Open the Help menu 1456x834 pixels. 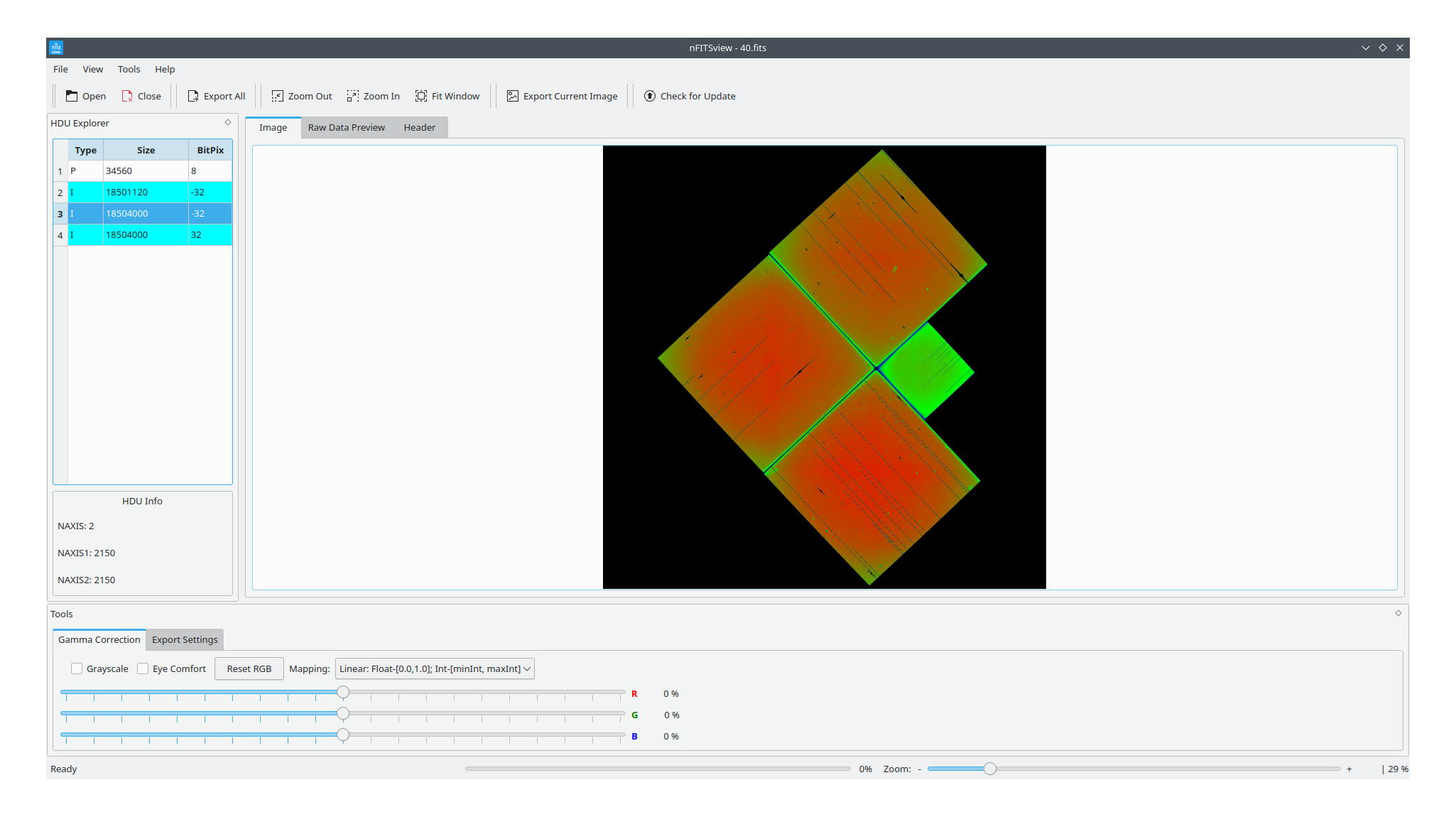click(165, 69)
